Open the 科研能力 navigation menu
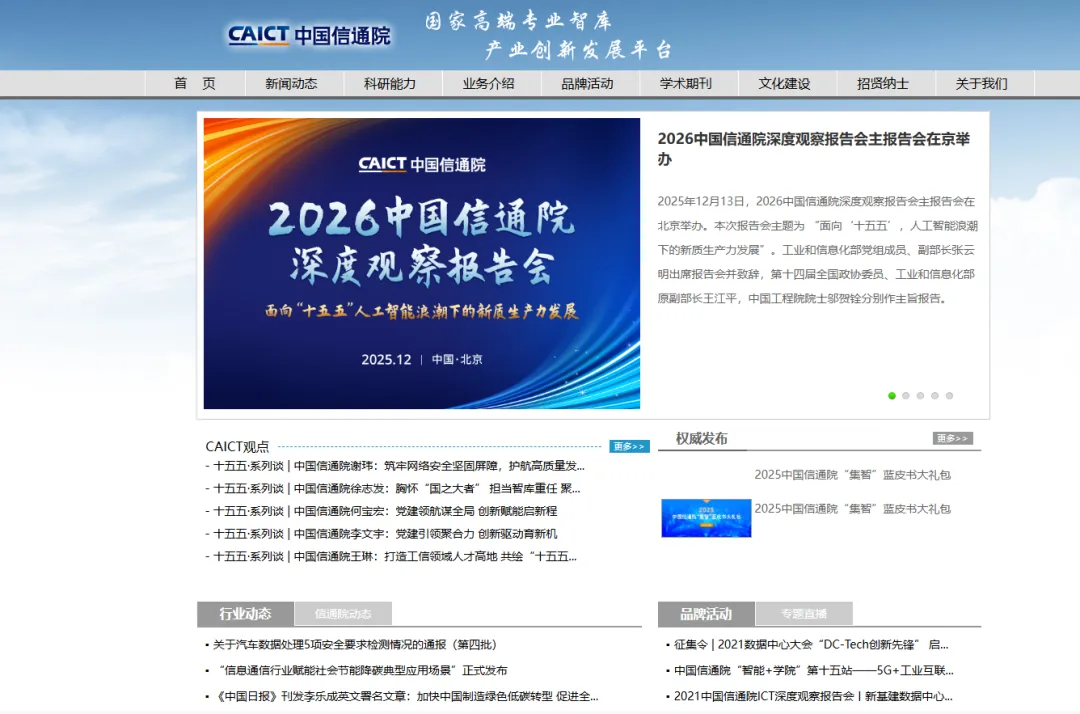 point(390,83)
